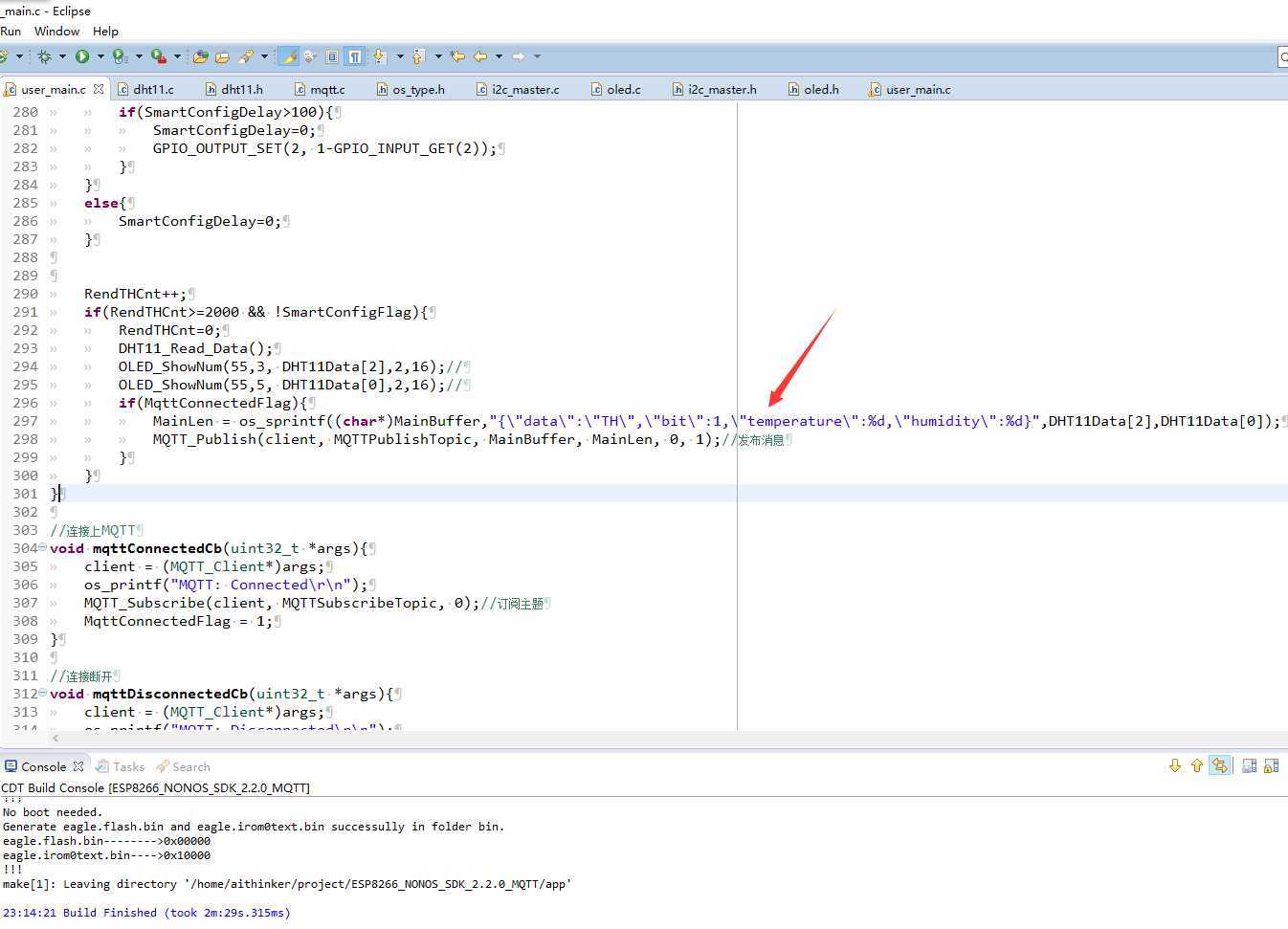The height and width of the screenshot is (929, 1288).
Task: Open the Help menu
Action: pos(105,31)
